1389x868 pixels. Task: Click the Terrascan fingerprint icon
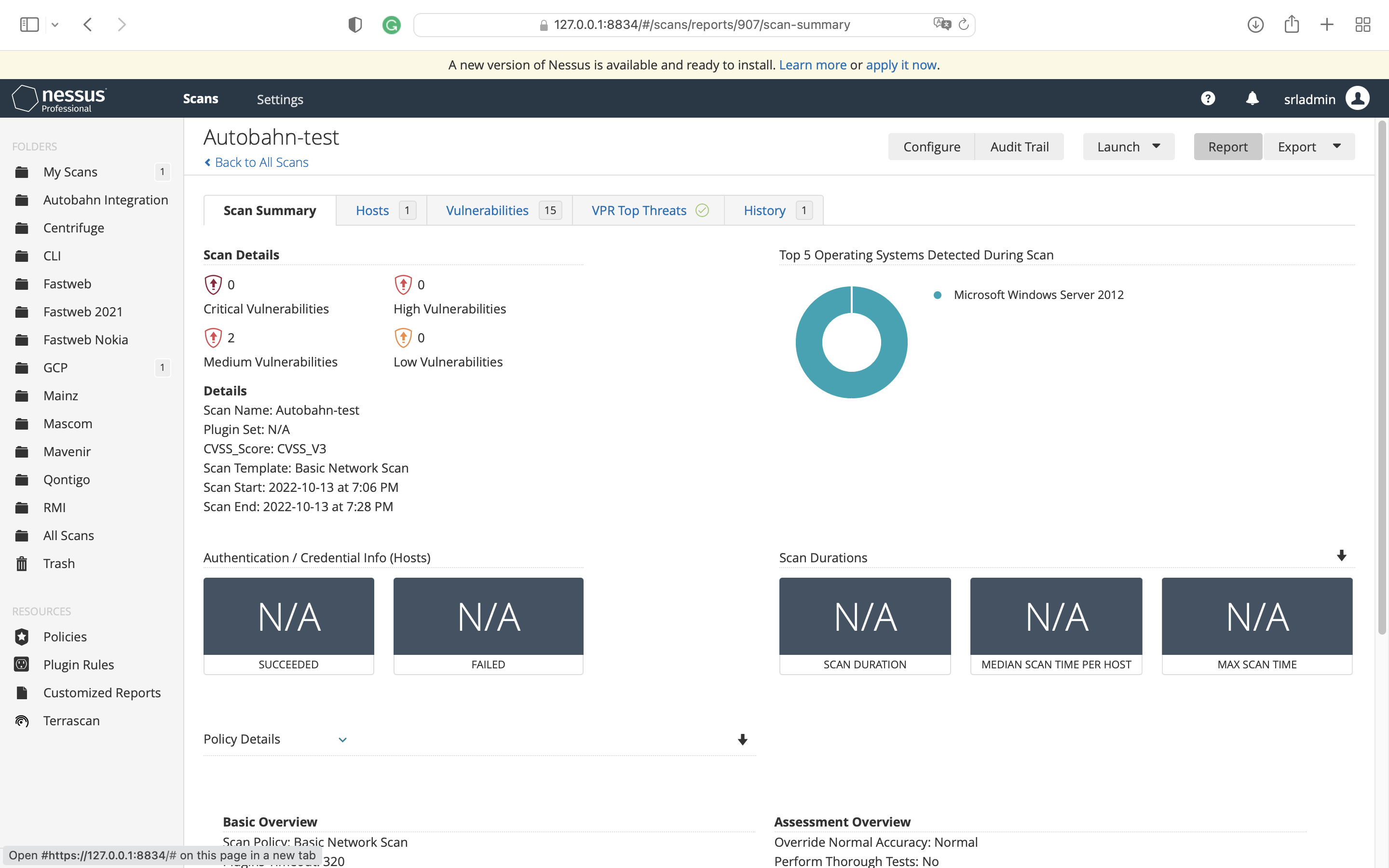pyautogui.click(x=22, y=720)
